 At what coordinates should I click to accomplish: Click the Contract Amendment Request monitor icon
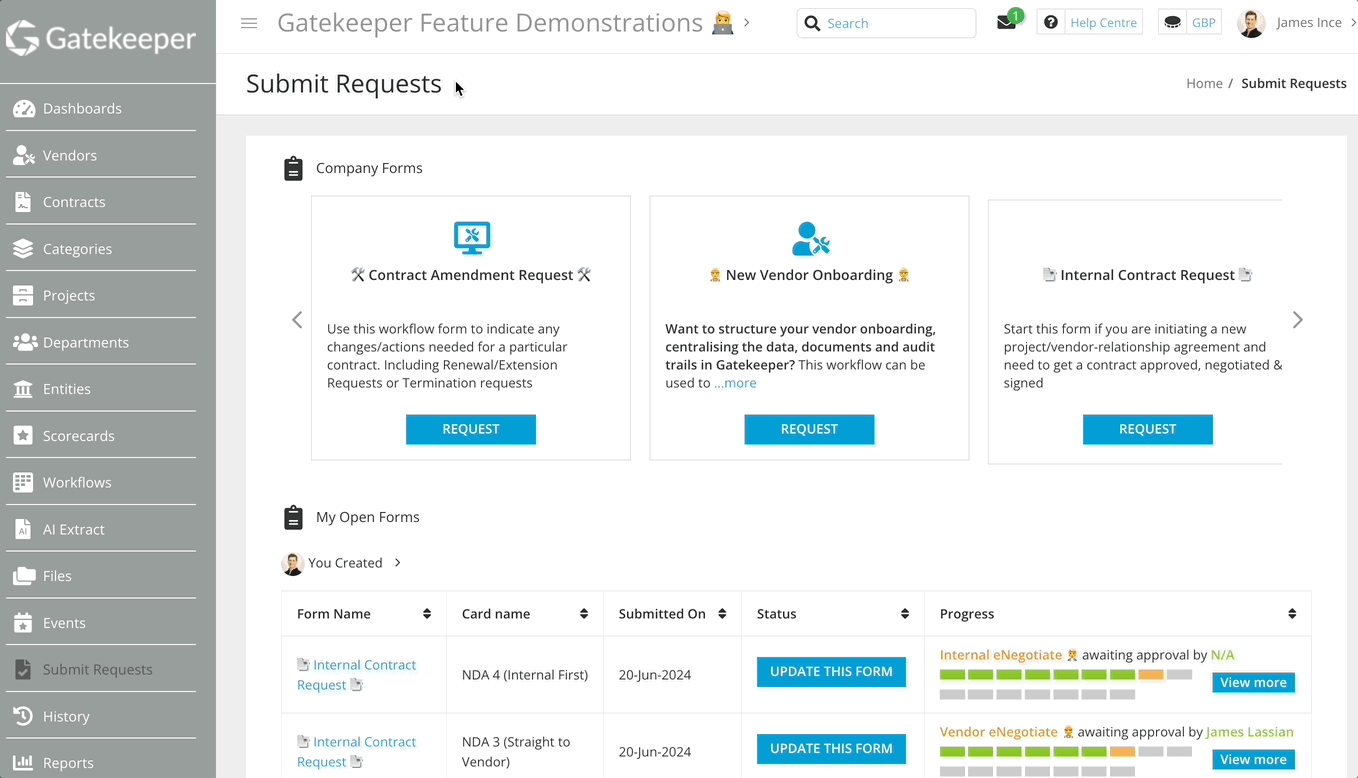(x=471, y=238)
